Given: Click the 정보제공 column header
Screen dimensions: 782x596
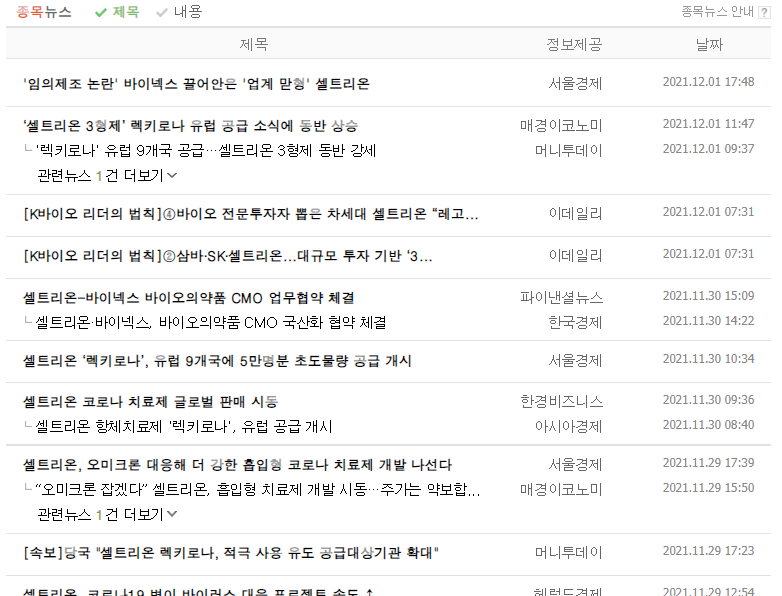Looking at the screenshot, I should click(x=574, y=44).
